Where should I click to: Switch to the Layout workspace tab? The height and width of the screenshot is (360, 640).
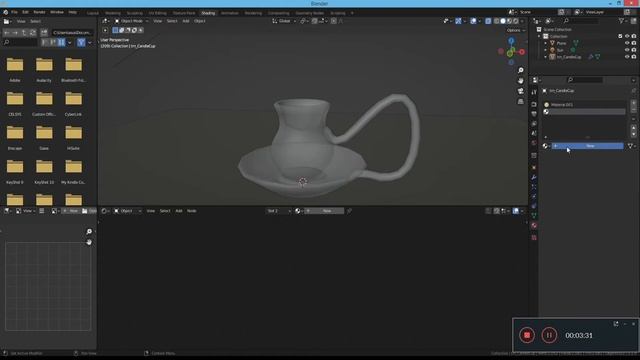pos(93,13)
